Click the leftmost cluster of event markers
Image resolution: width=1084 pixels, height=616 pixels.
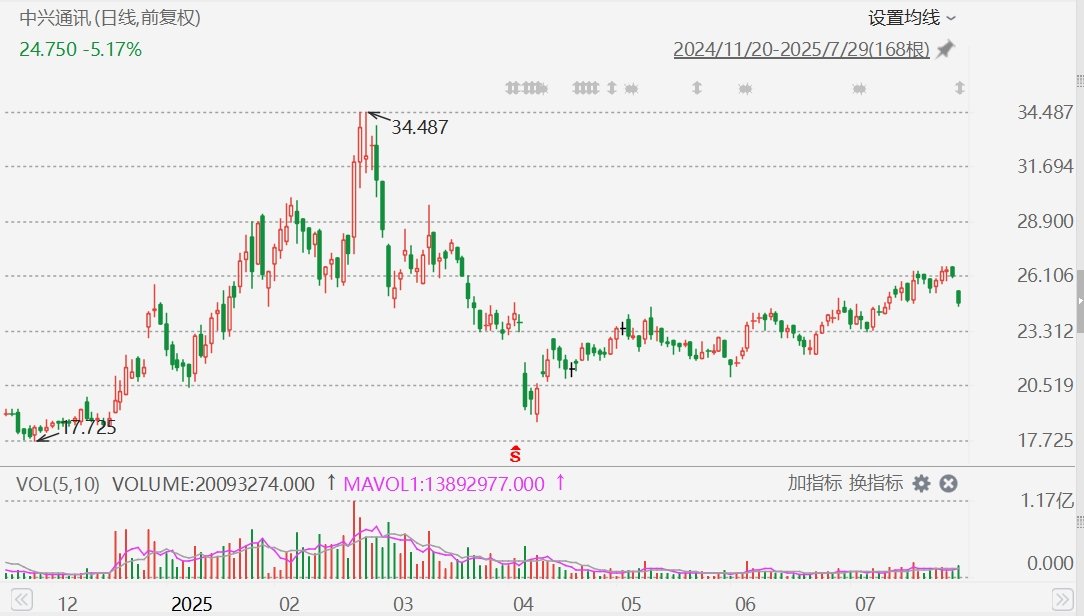527,88
